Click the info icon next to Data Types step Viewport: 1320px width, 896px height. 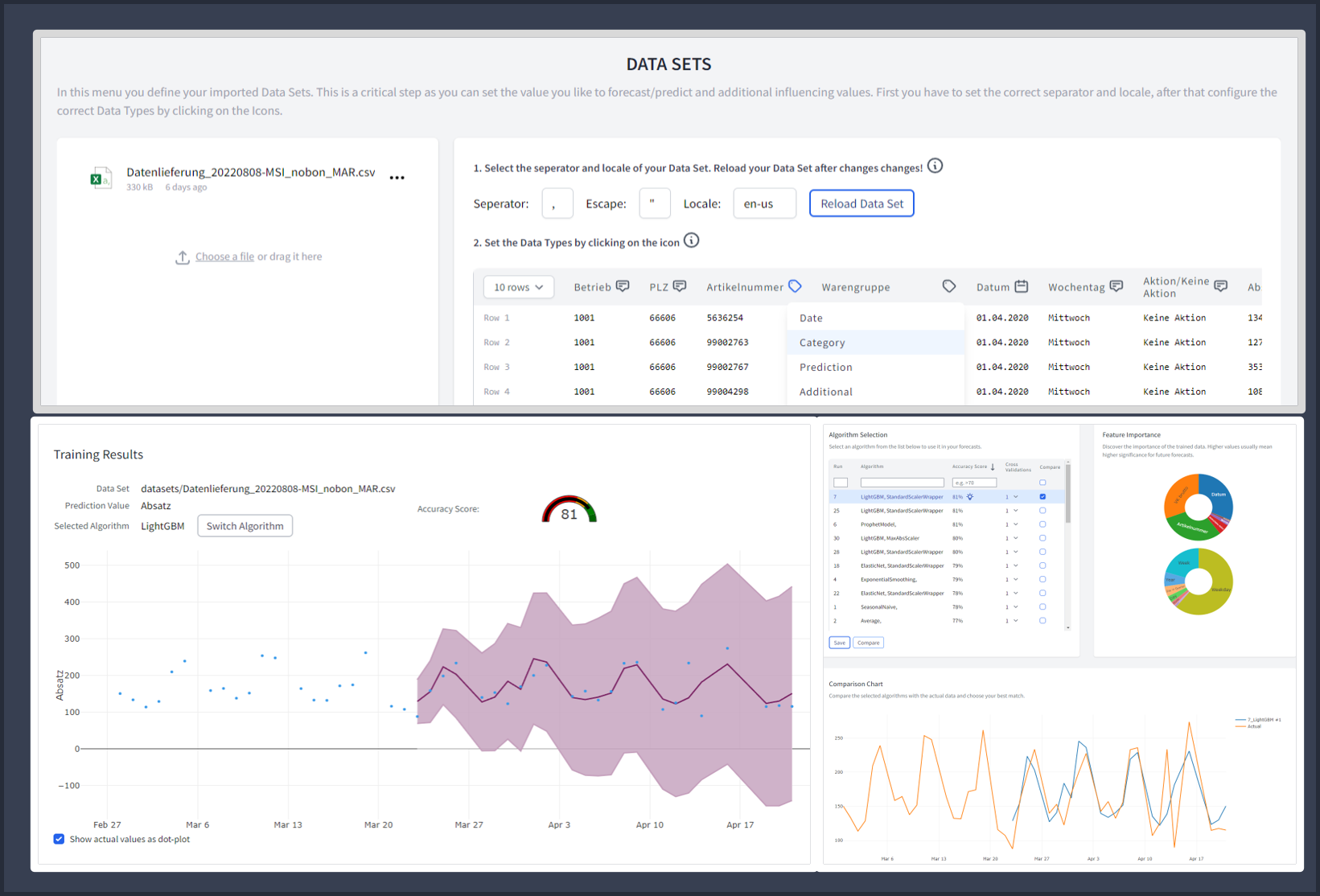point(691,240)
